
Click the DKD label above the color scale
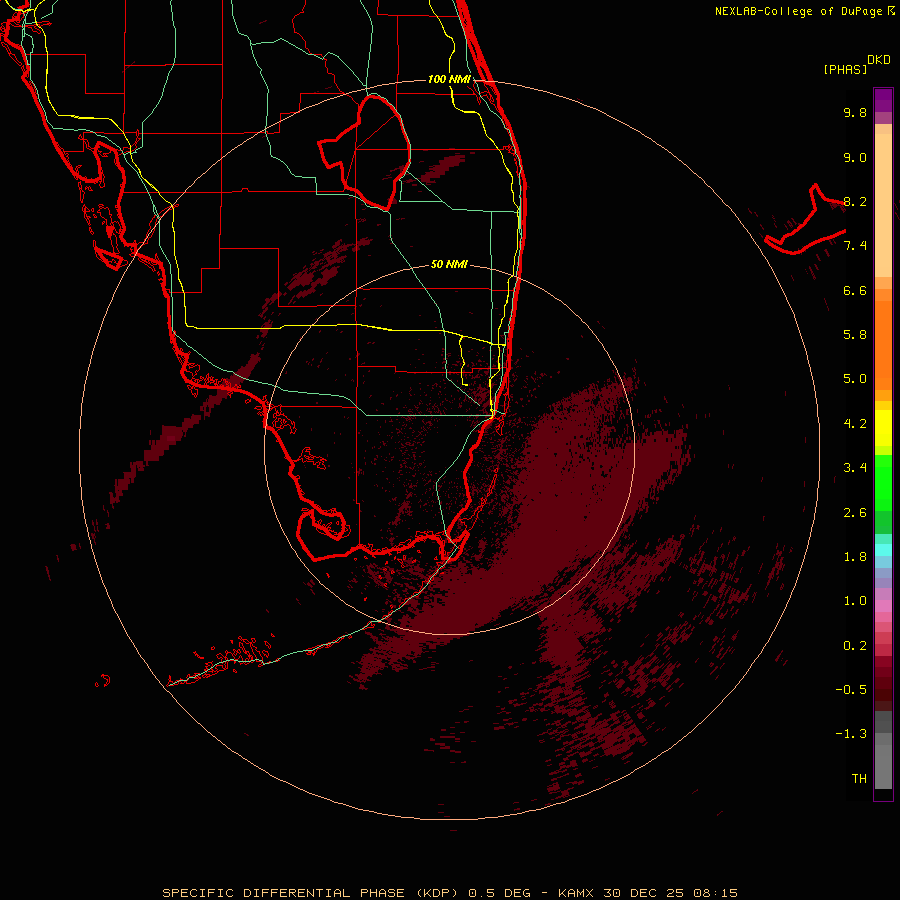(x=879, y=60)
